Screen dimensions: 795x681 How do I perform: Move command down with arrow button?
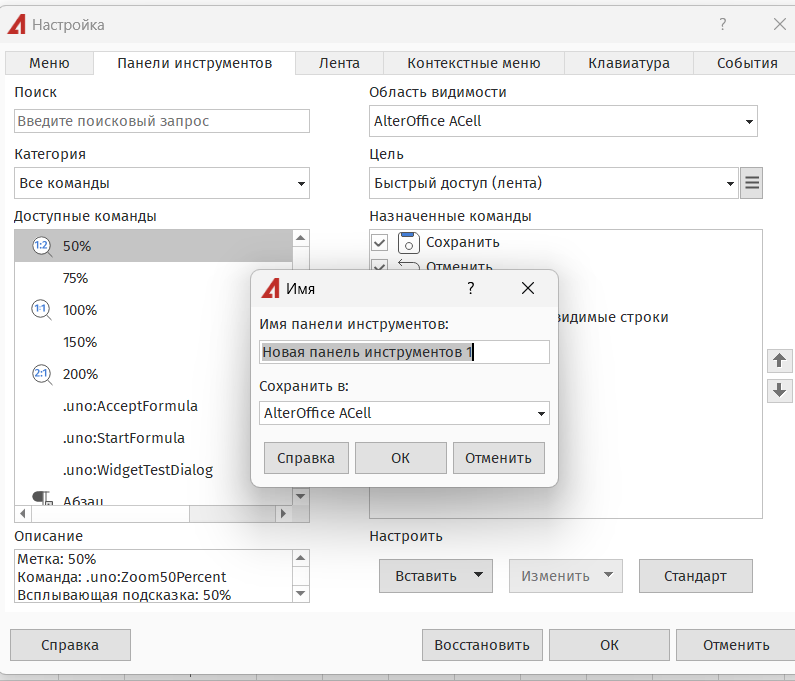[780, 391]
